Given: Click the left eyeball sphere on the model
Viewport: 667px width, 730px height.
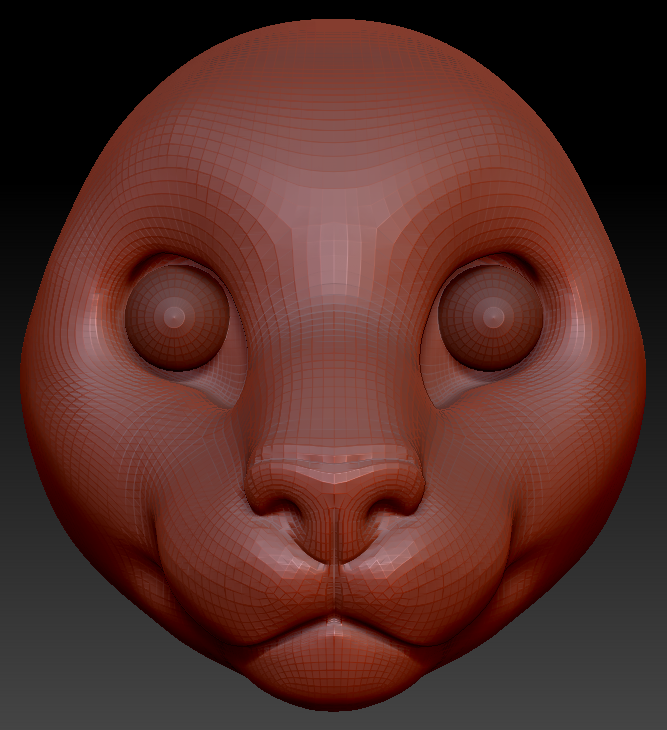Looking at the screenshot, I should [x=177, y=317].
